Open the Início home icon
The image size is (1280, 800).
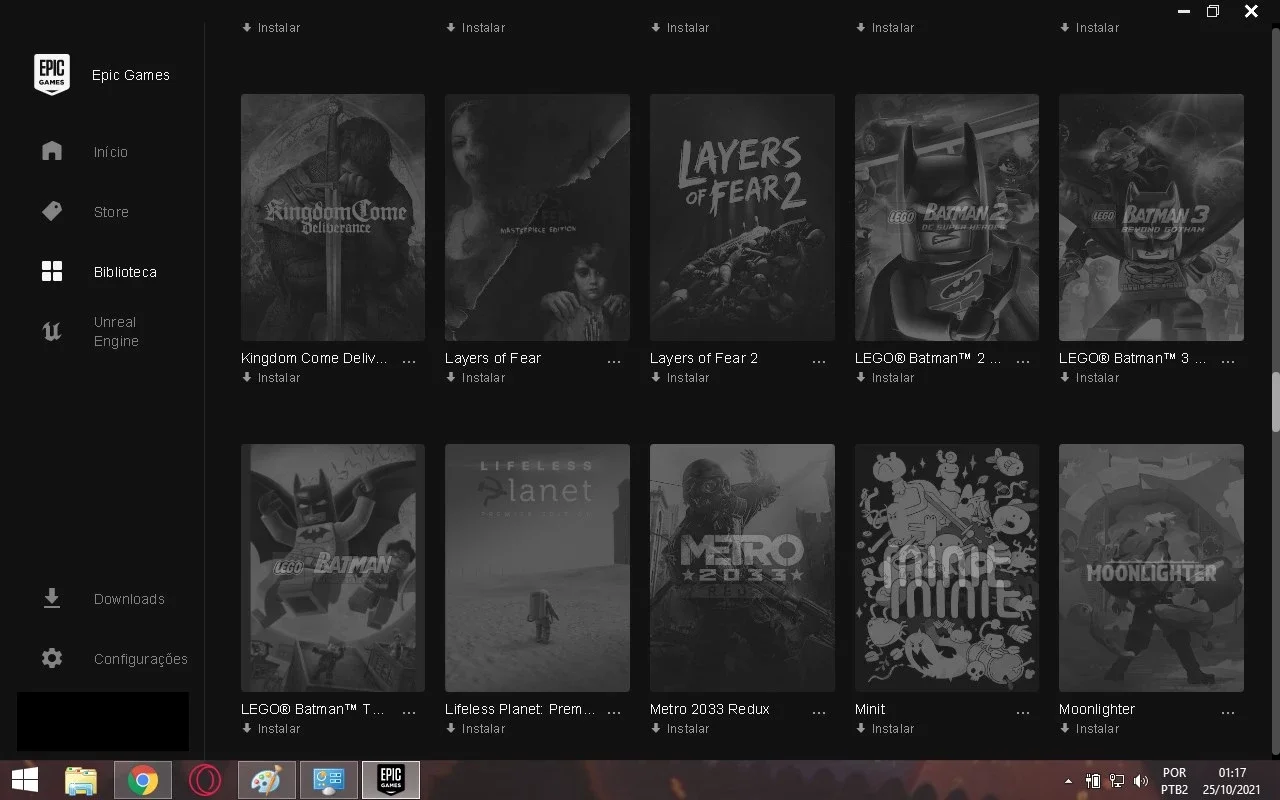click(52, 151)
